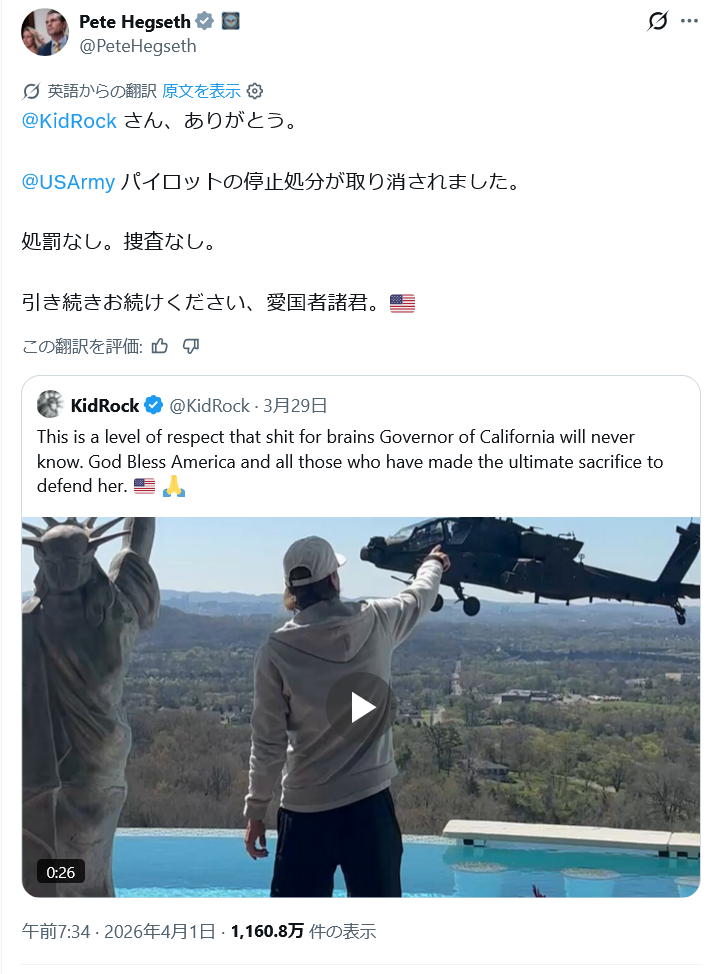Click 原文を表示 to show original text
Image resolution: width=712 pixels, height=974 pixels.
[201, 91]
